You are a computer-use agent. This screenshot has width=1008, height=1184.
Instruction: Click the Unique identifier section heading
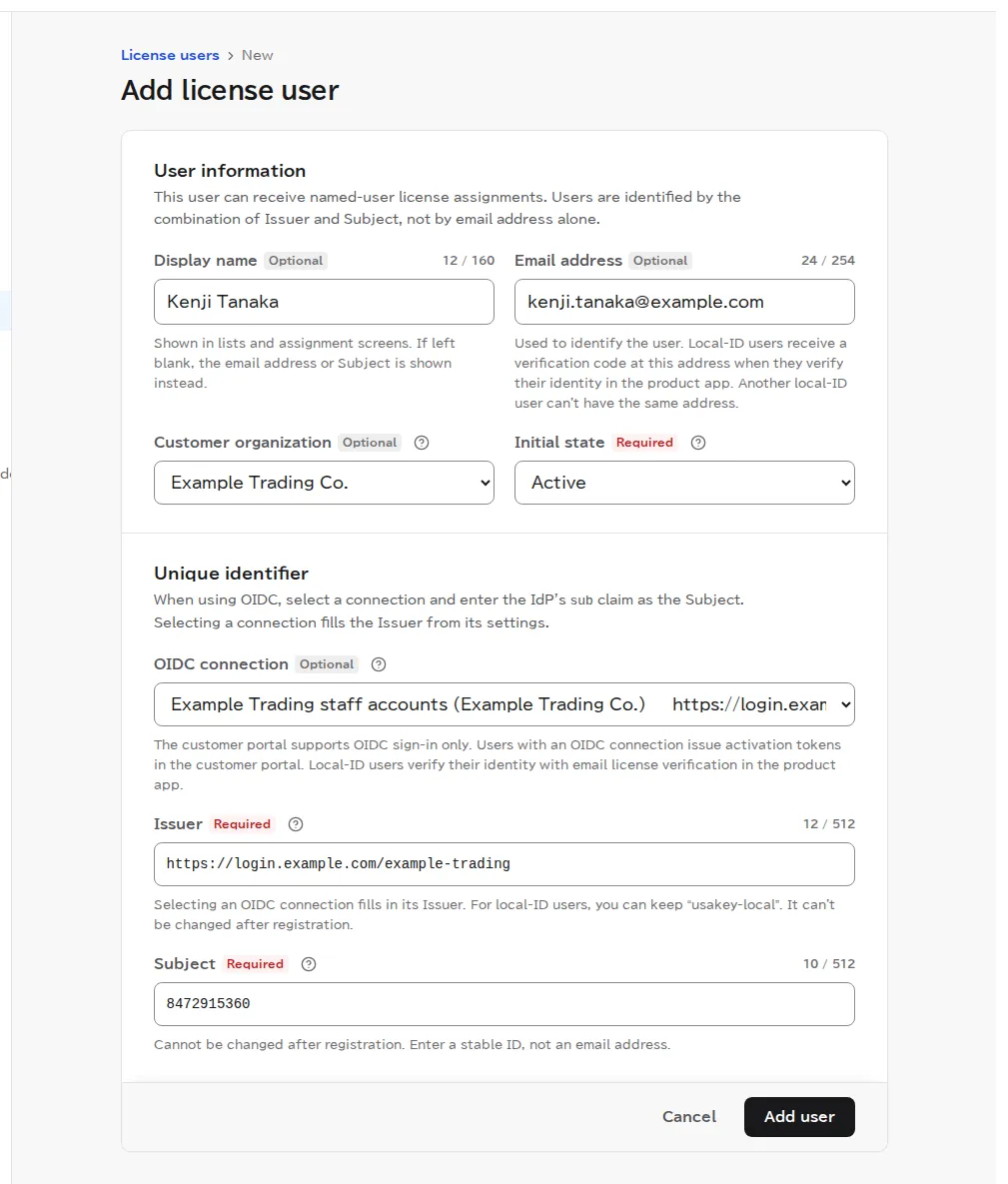(x=231, y=574)
